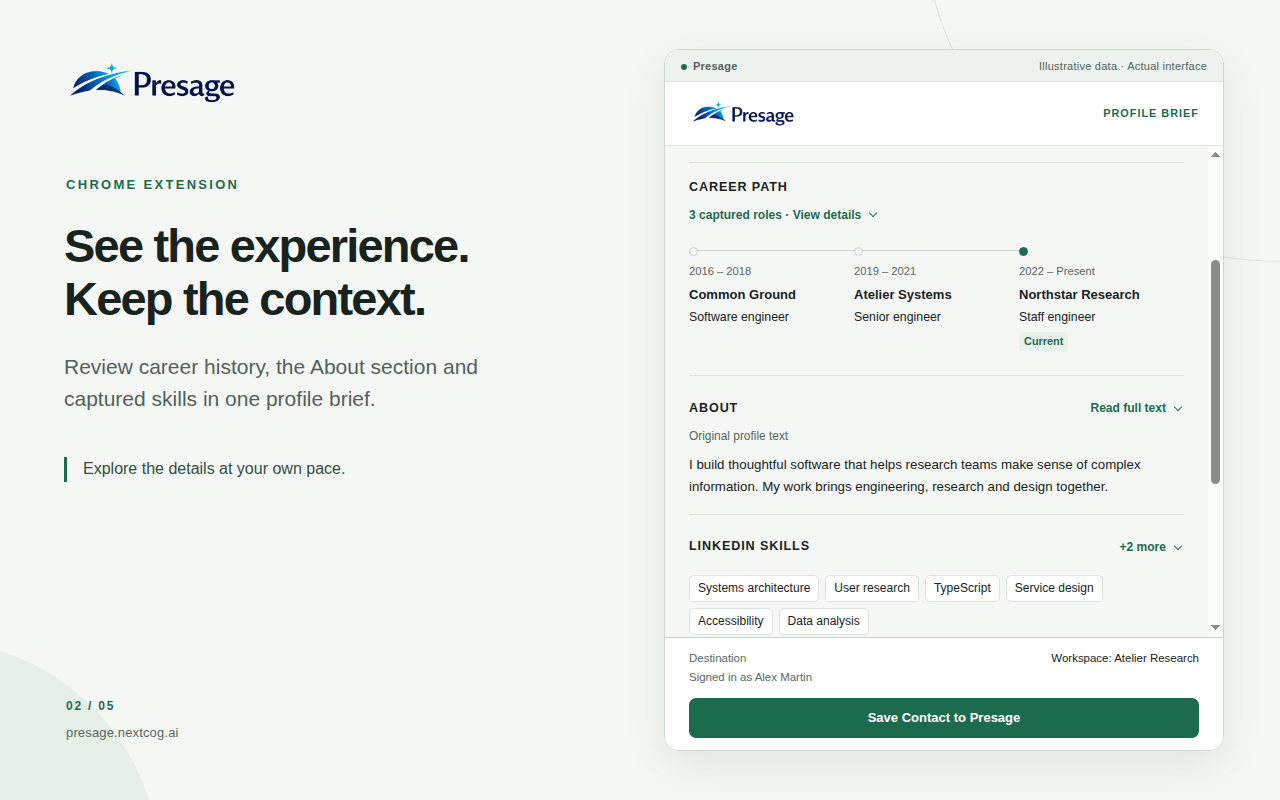Click the 02 / 05 slide counter
Image resolution: width=1280 pixels, height=800 pixels.
click(x=90, y=706)
